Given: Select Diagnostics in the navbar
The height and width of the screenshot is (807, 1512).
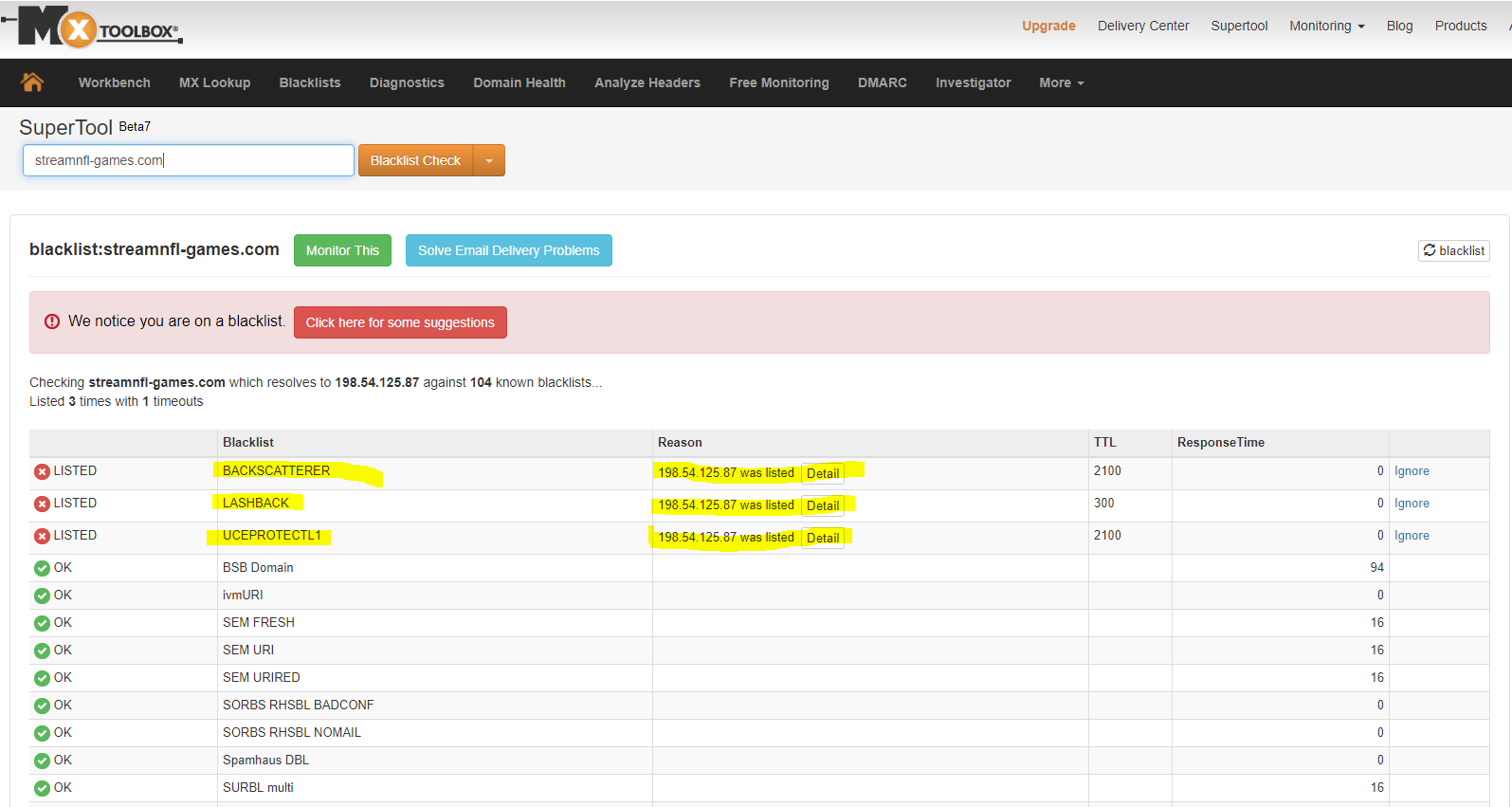Looking at the screenshot, I should click(407, 83).
